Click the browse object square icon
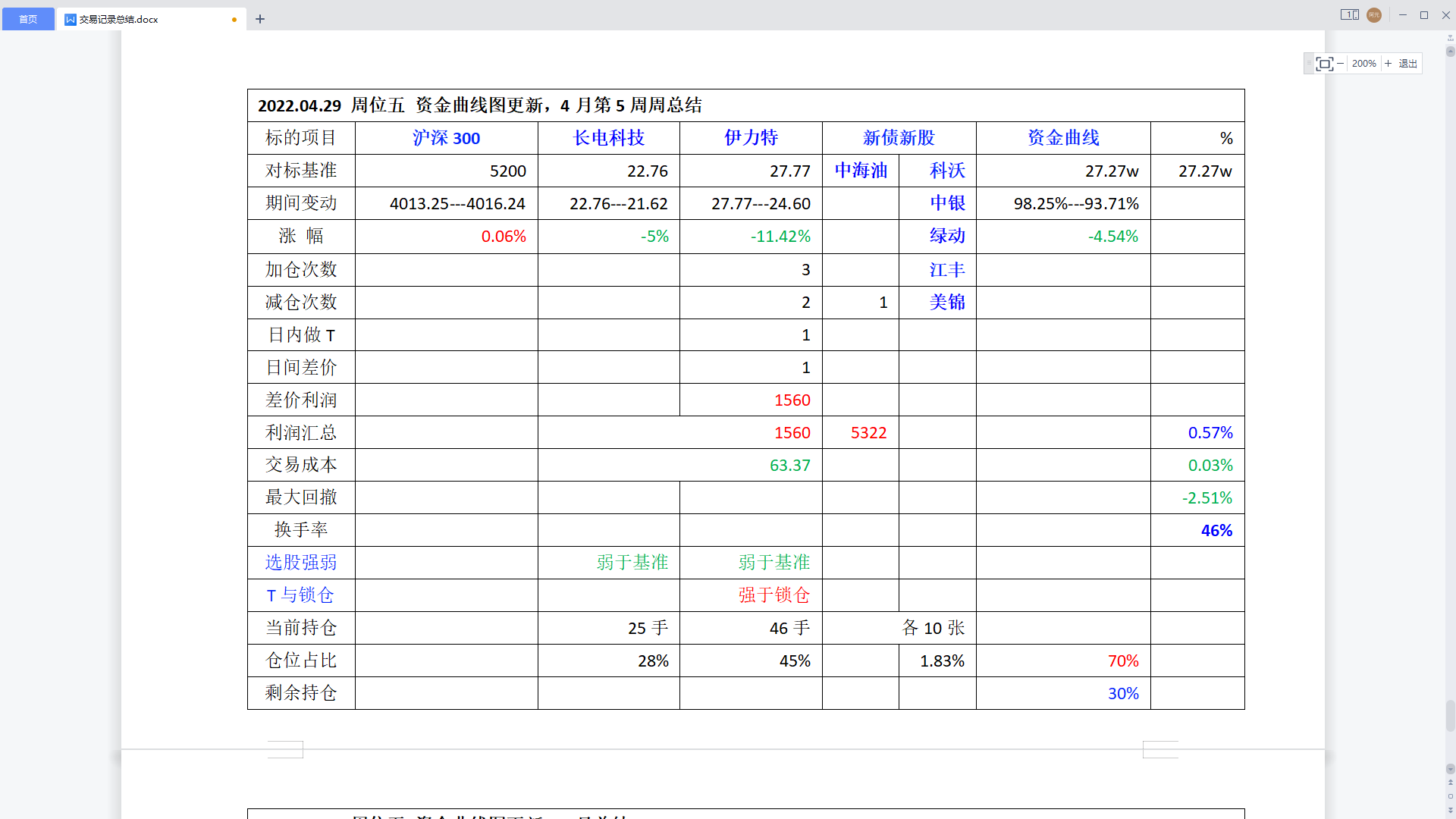Image resolution: width=1456 pixels, height=819 pixels. (x=1450, y=796)
